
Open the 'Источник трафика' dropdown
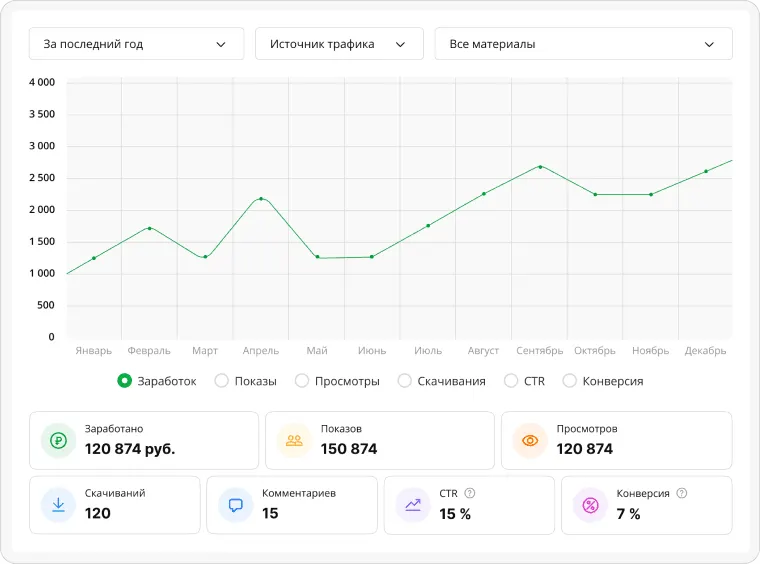pyautogui.click(x=339, y=44)
